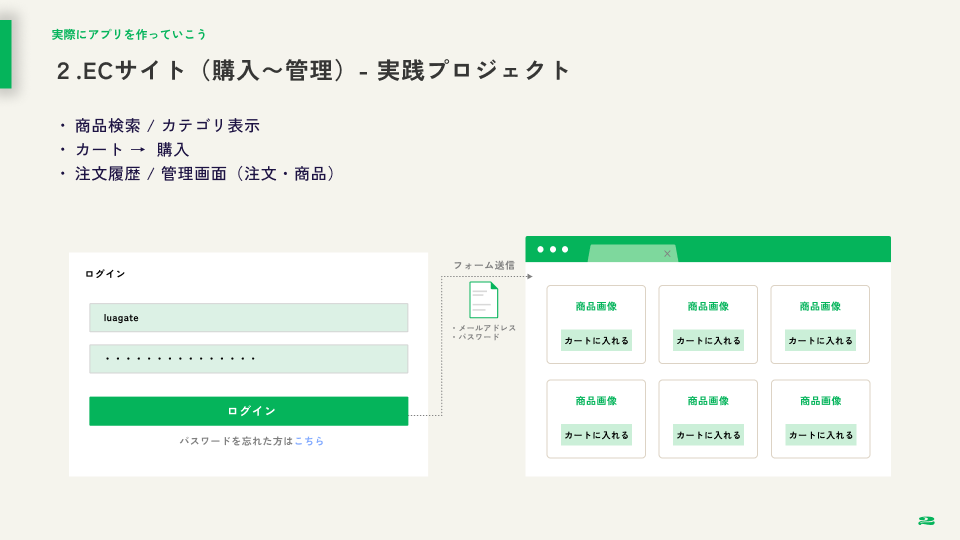Close the browser tab with the x
The image size is (960, 540).
coord(667,253)
